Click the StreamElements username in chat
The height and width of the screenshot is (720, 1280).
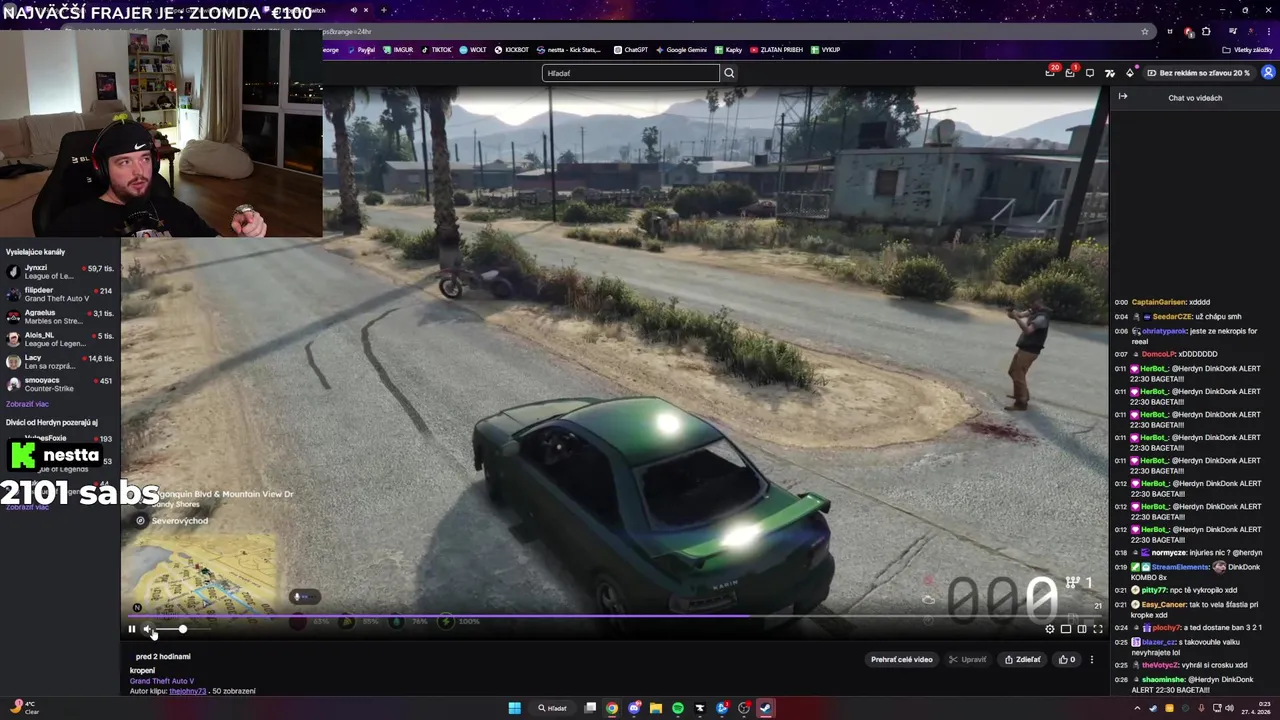[1180, 567]
